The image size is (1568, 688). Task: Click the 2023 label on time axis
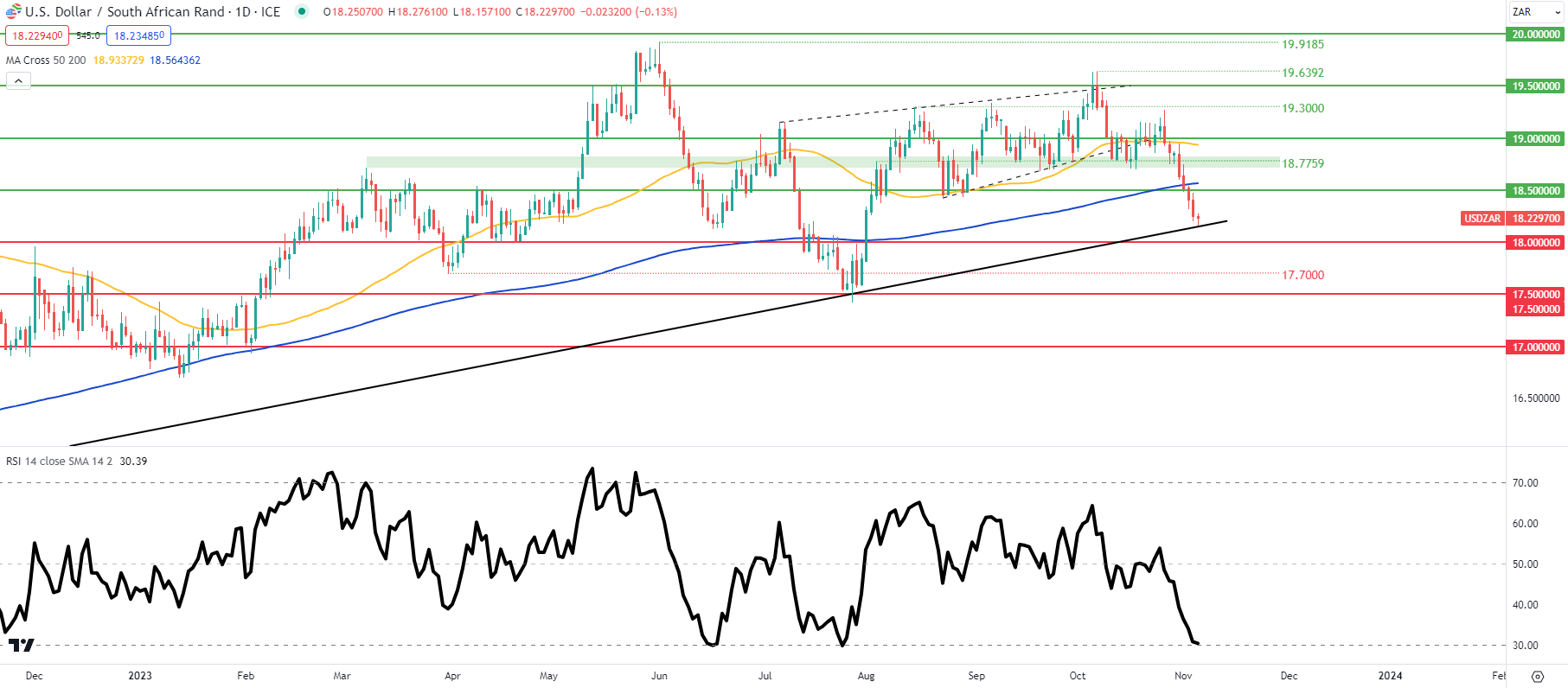[x=139, y=676]
